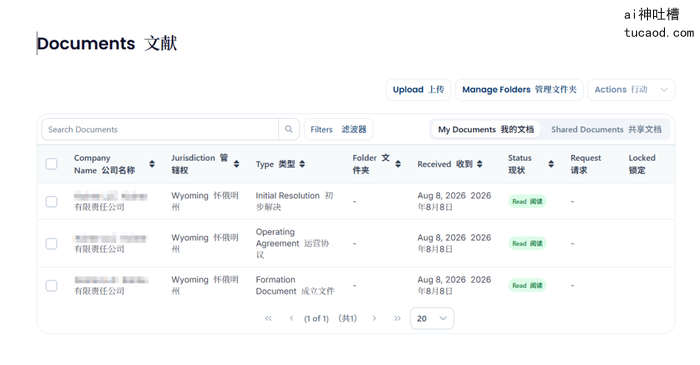Click Read status badge in Operating Agreement row
The width and height of the screenshot is (700, 365).
pos(527,243)
